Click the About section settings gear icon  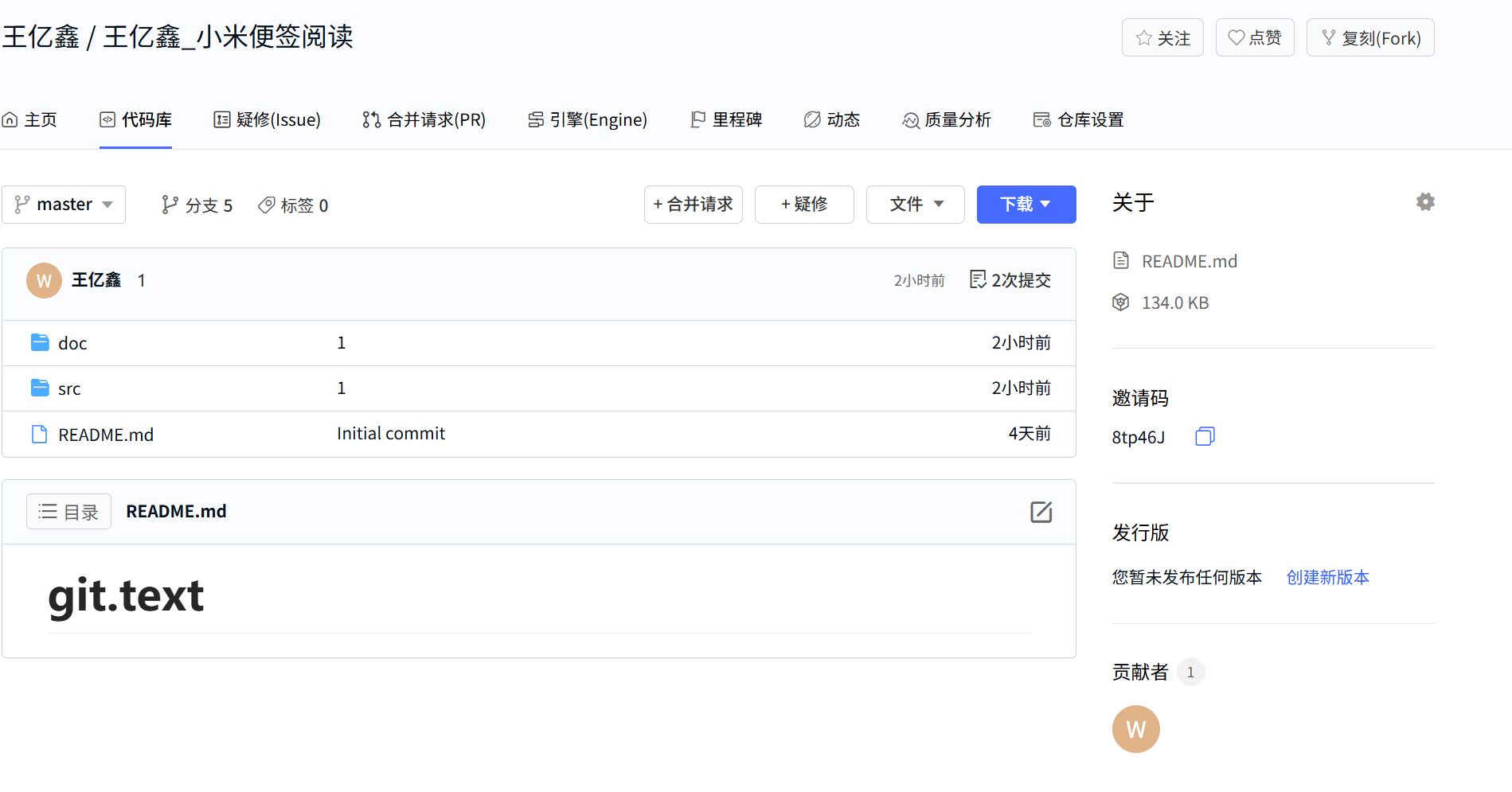[1425, 202]
